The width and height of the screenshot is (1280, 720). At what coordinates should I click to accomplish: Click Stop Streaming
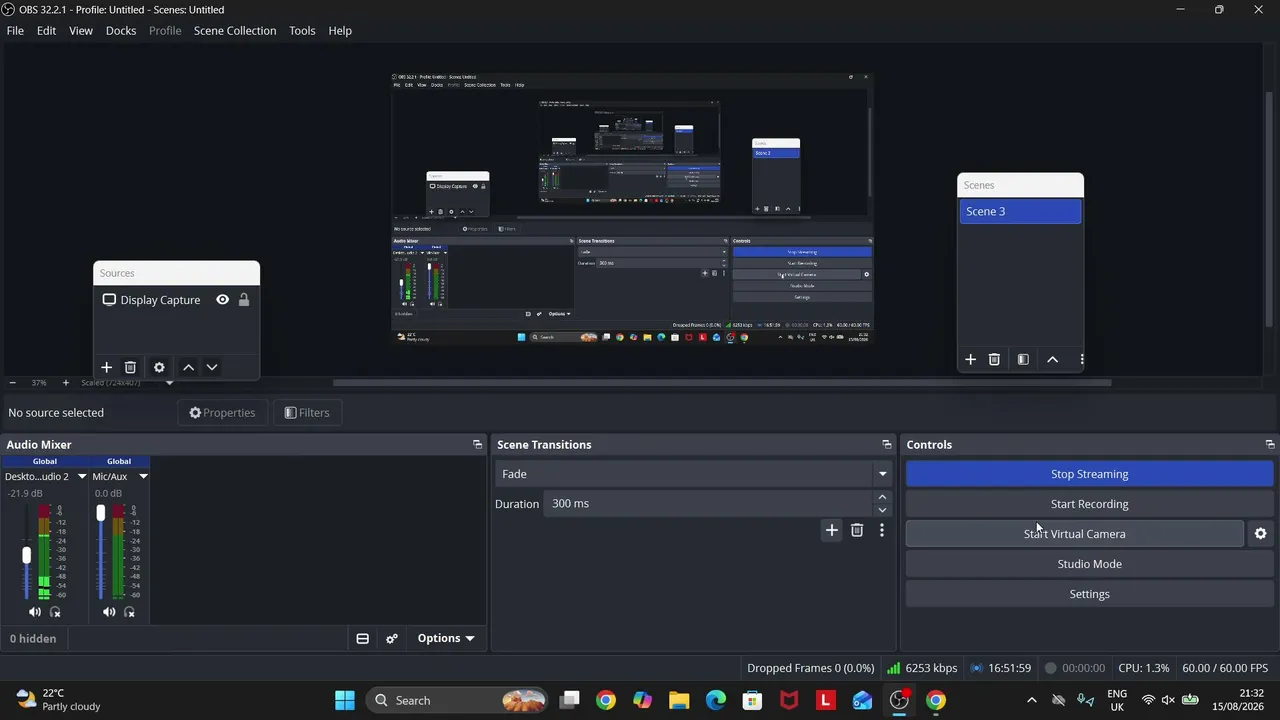tap(1089, 474)
